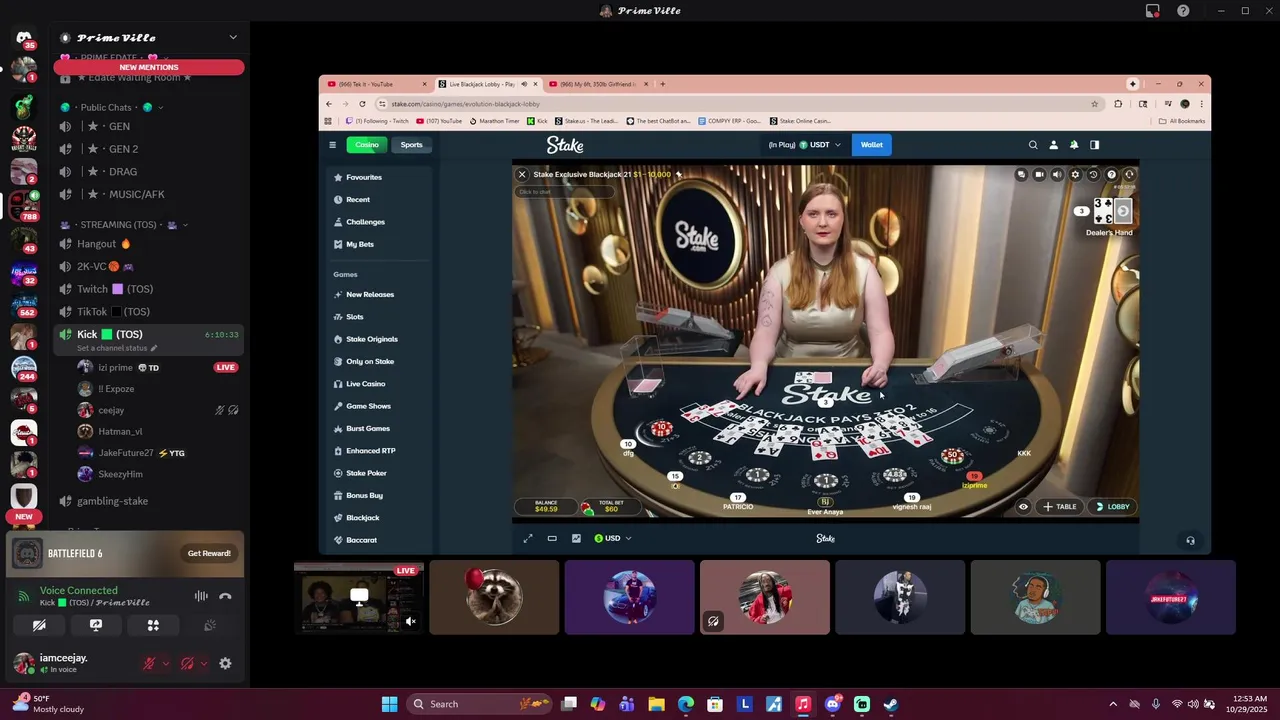The image size is (1280, 720).
Task: Click the Get Reward! button
Action: click(209, 553)
